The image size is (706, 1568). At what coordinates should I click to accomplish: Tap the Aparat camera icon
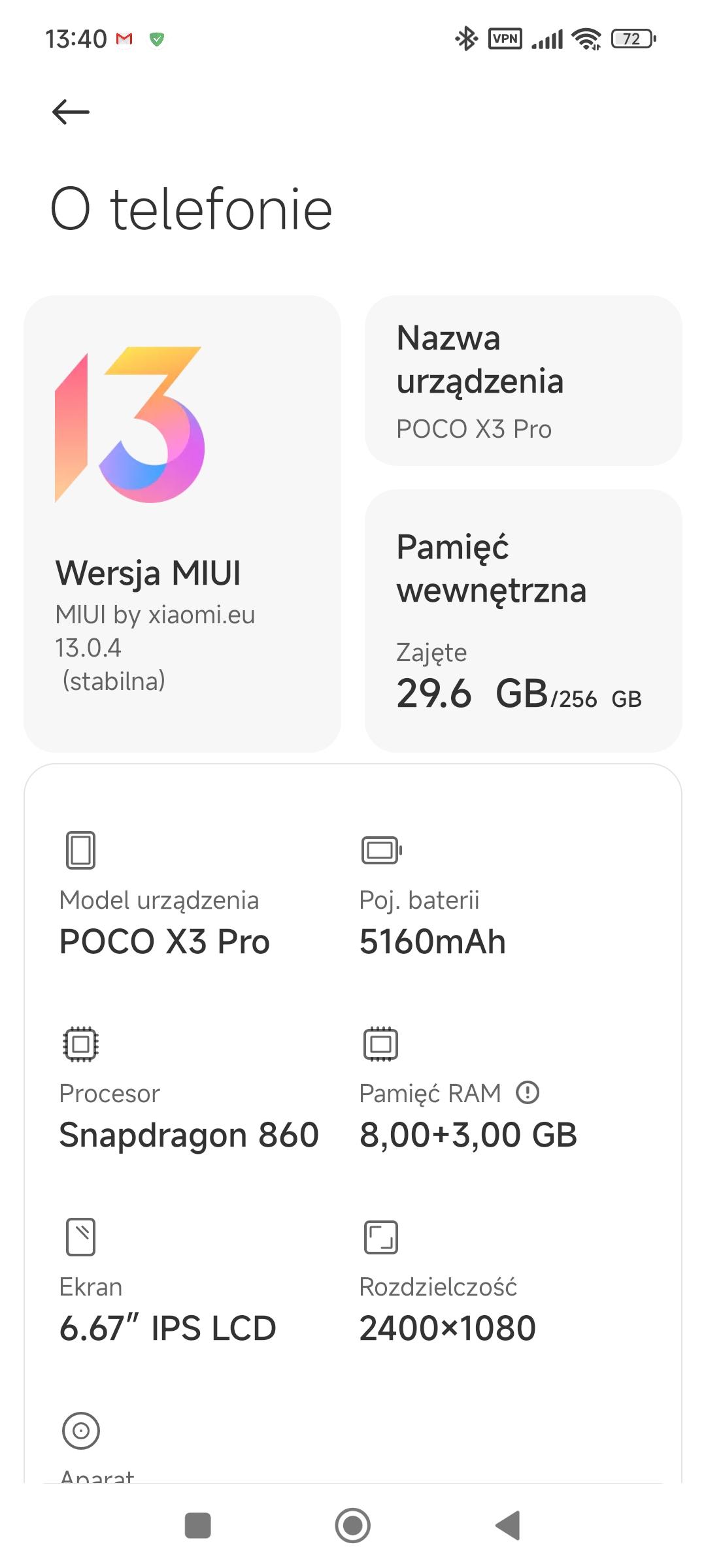pos(80,1430)
